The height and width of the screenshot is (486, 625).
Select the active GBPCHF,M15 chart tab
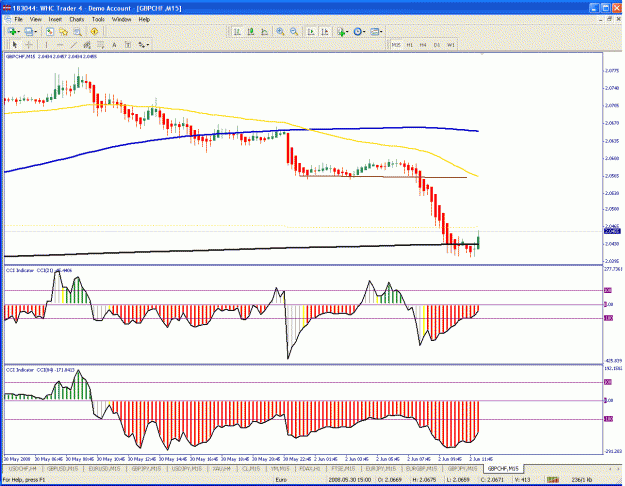pos(503,468)
